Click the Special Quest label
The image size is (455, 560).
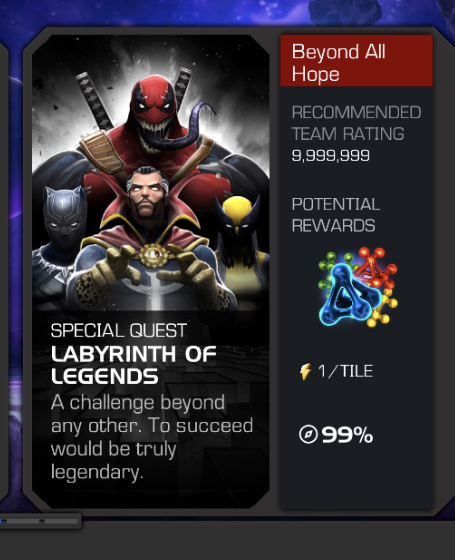pos(119,331)
